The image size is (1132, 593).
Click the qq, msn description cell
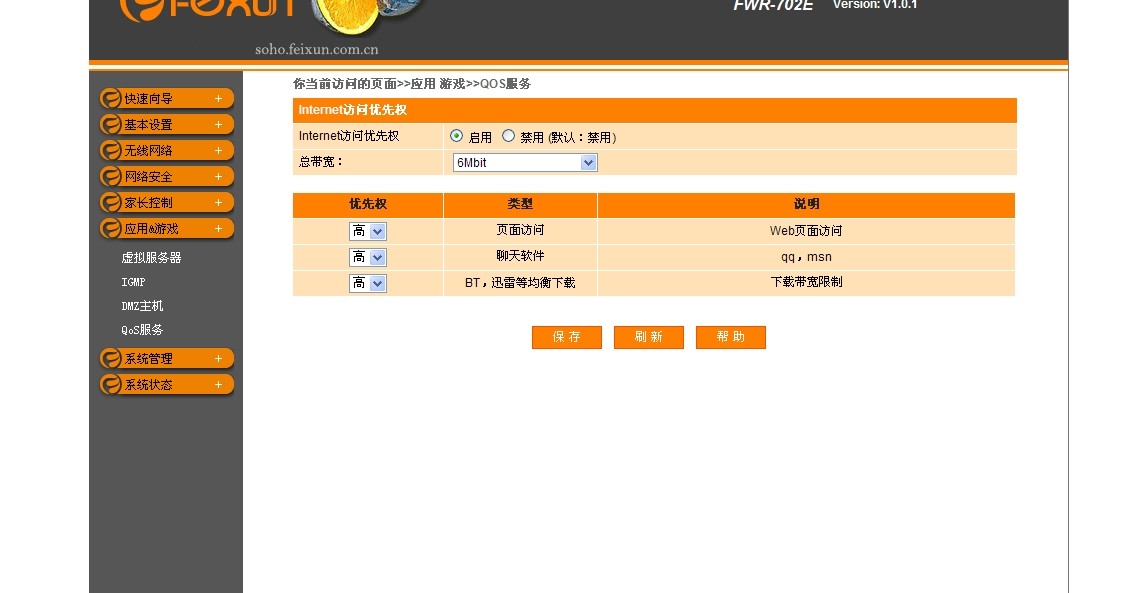[x=806, y=257]
